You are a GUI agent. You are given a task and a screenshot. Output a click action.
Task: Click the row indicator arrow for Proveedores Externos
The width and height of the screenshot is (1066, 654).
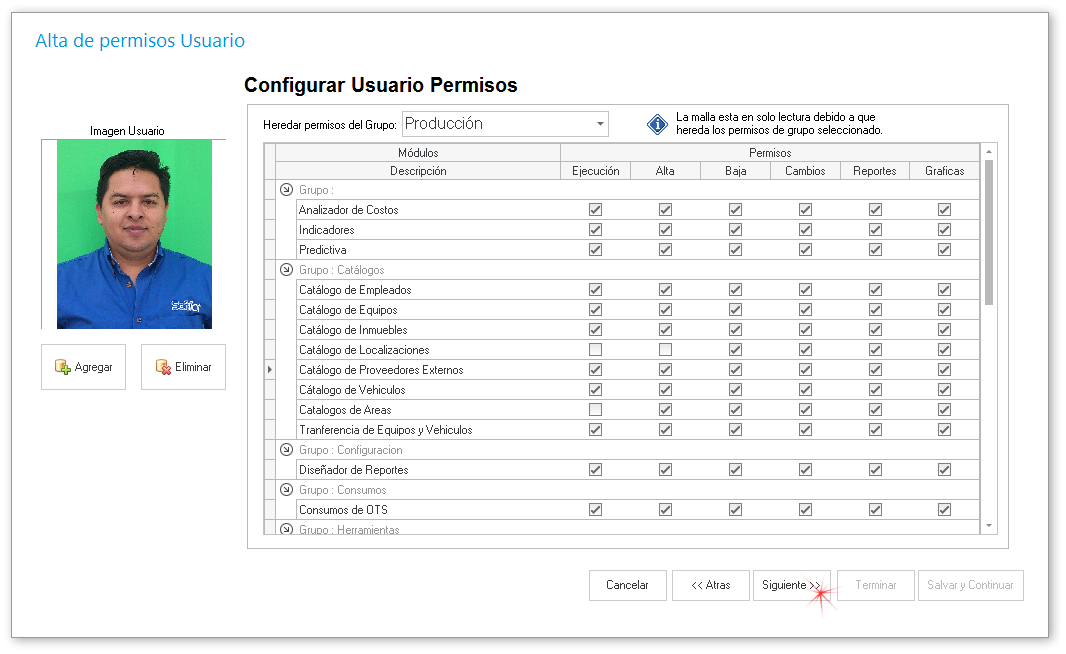click(x=269, y=370)
